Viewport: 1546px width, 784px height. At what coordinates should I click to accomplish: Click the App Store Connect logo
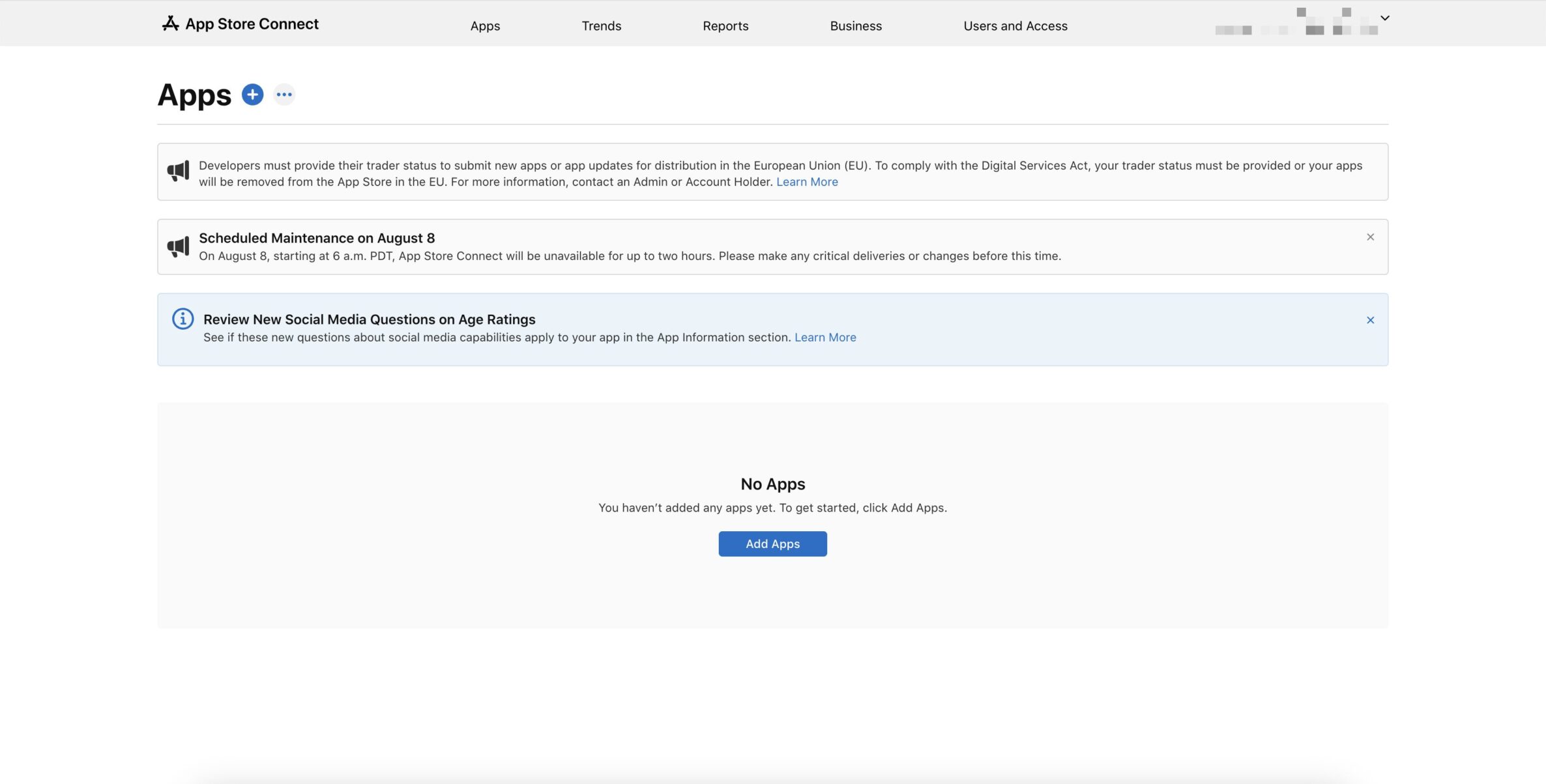[170, 23]
